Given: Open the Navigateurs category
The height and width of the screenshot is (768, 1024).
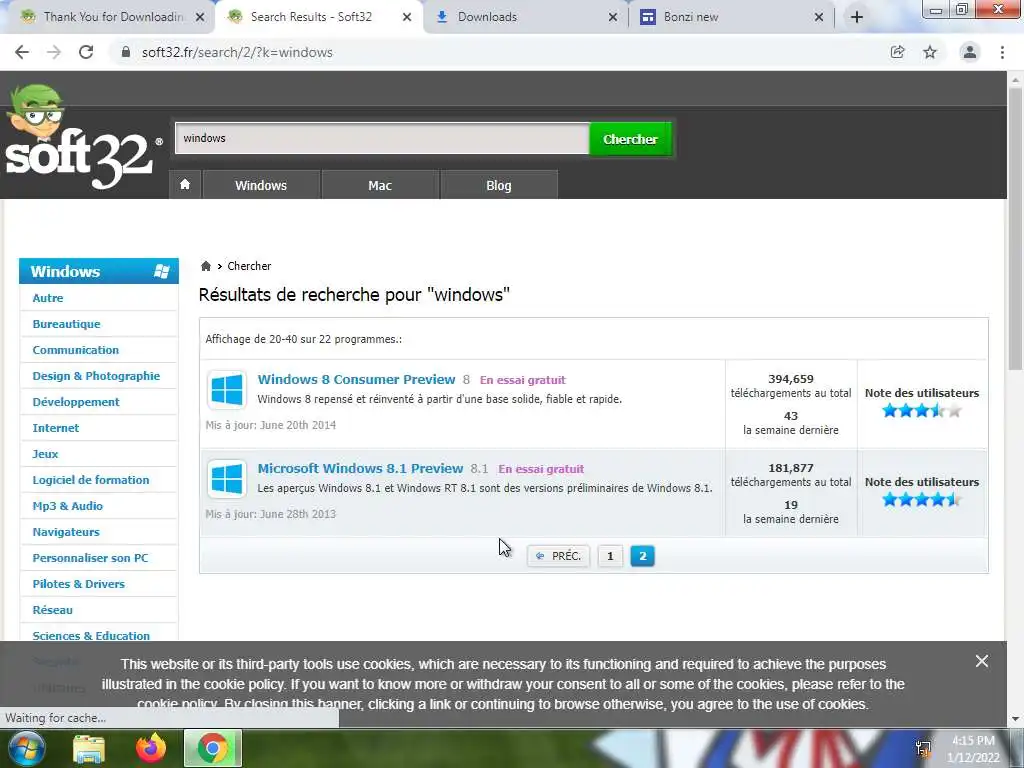Looking at the screenshot, I should [x=66, y=532].
